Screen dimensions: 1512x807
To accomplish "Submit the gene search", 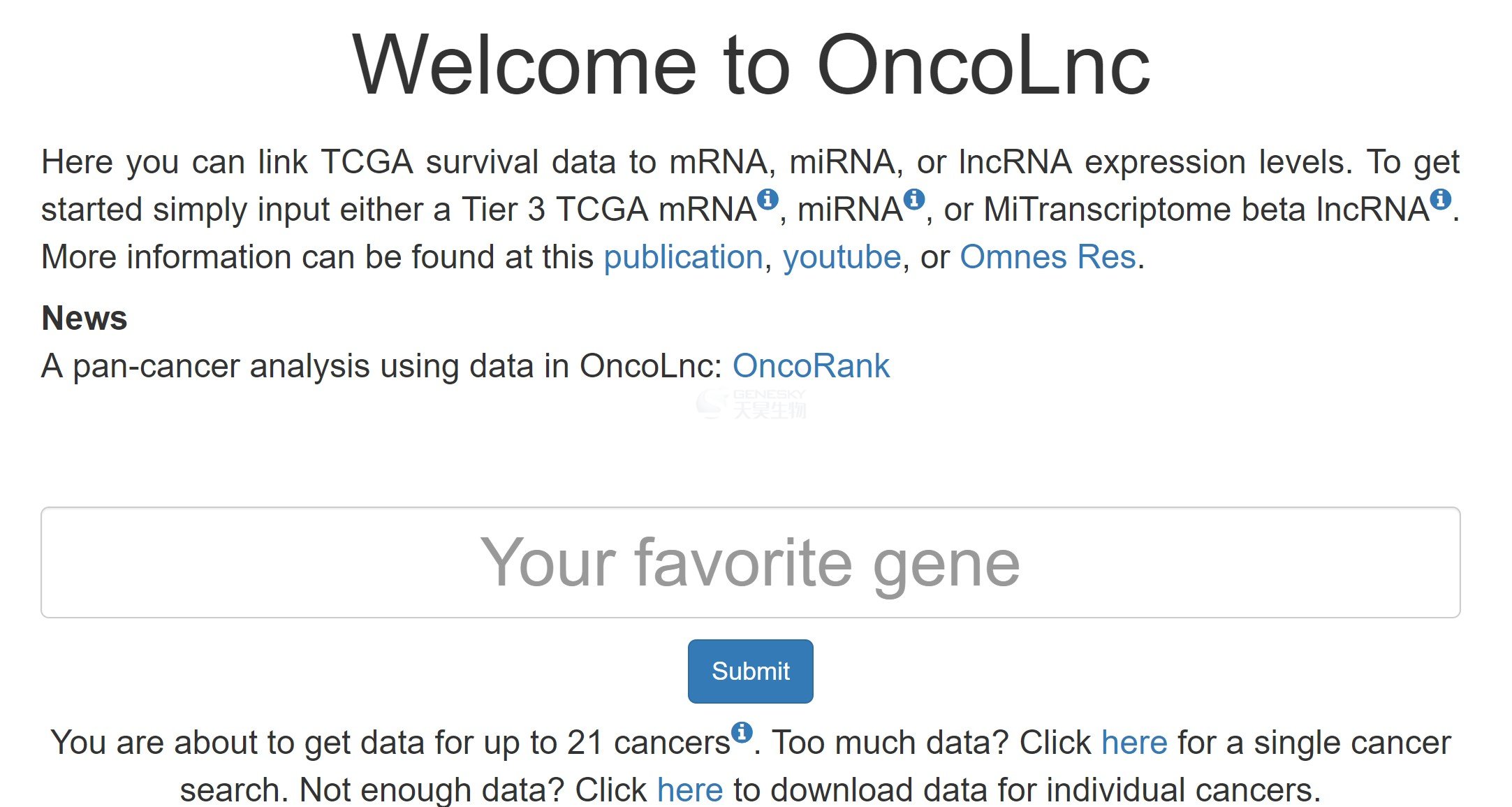I will pos(751,671).
